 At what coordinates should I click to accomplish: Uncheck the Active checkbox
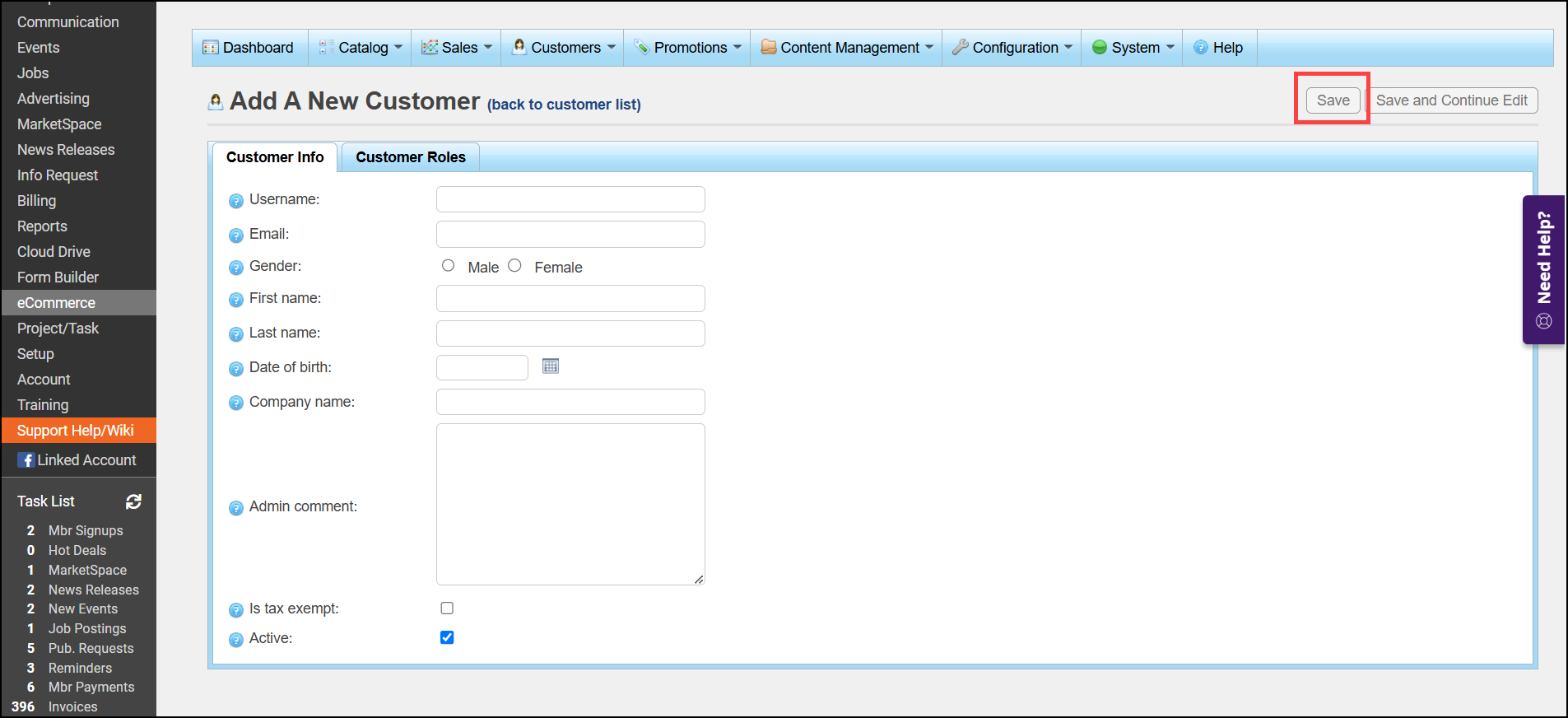click(447, 637)
